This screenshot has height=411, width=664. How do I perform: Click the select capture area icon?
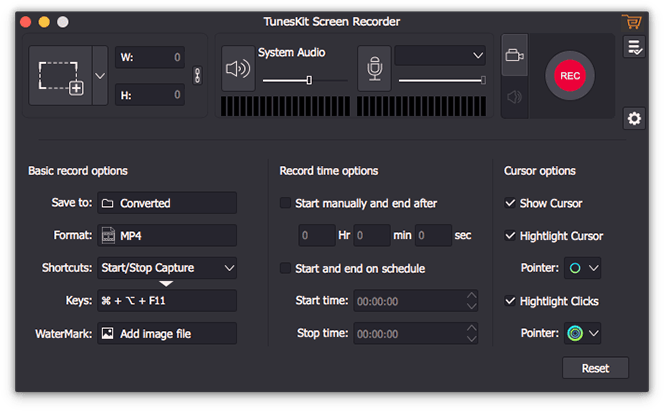coord(61,76)
